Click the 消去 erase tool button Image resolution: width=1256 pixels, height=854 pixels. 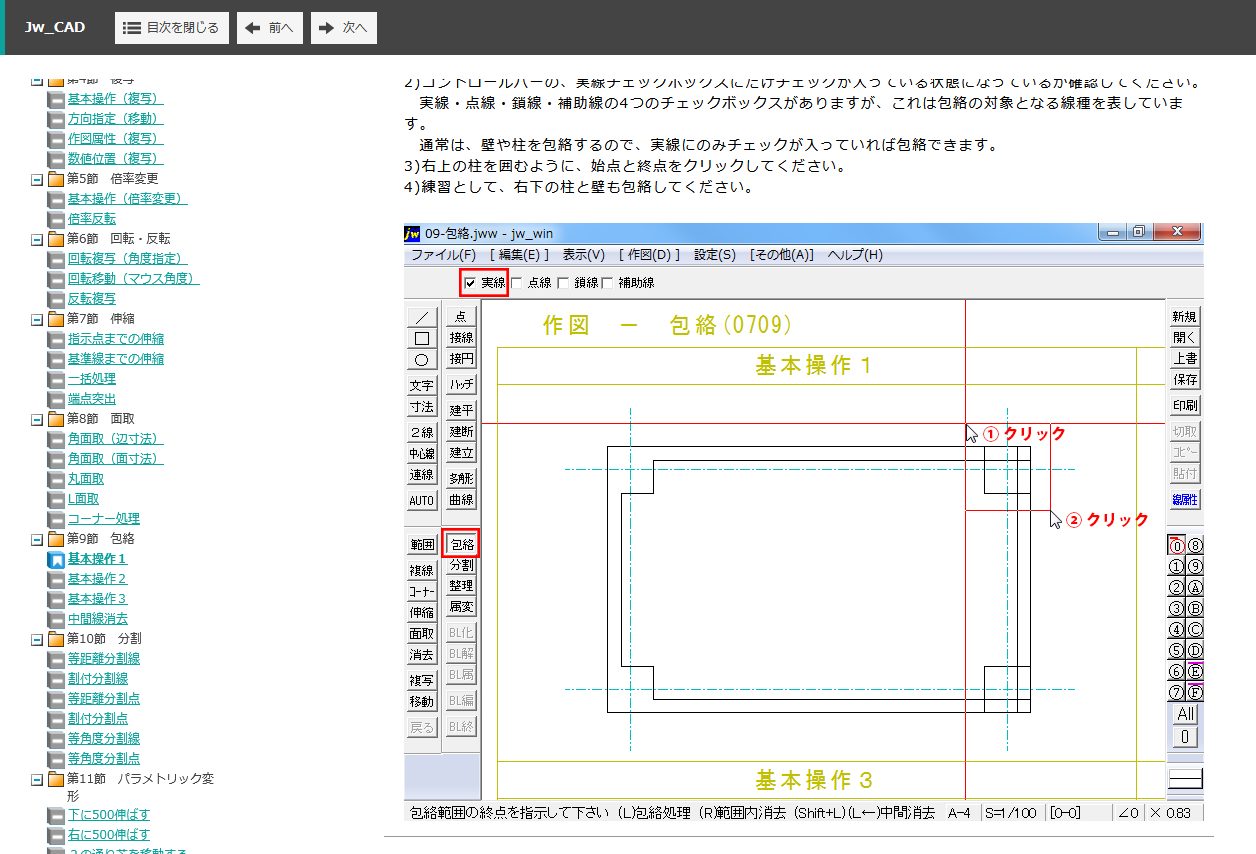421,655
